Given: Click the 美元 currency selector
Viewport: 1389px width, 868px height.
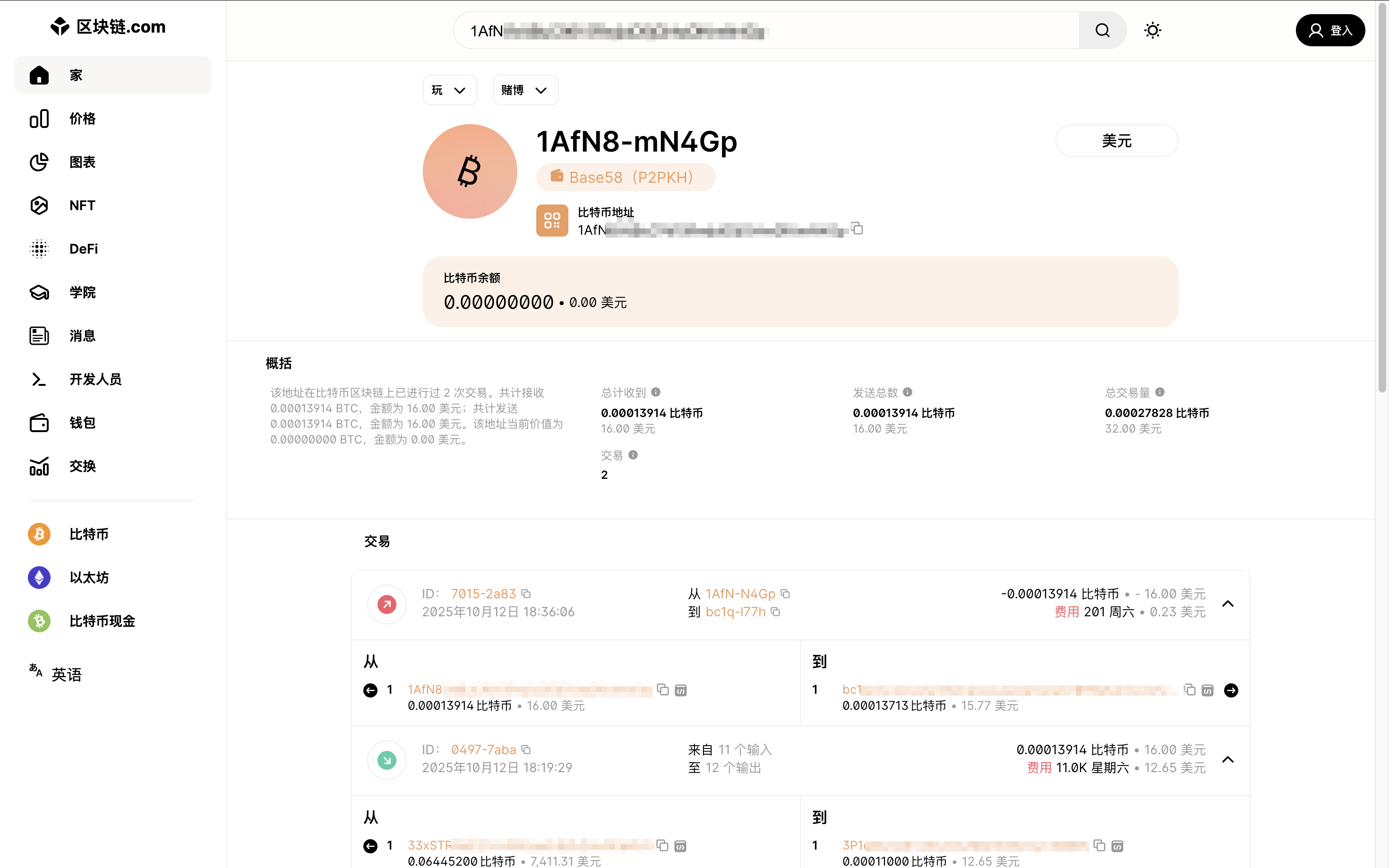Looking at the screenshot, I should pos(1116,141).
